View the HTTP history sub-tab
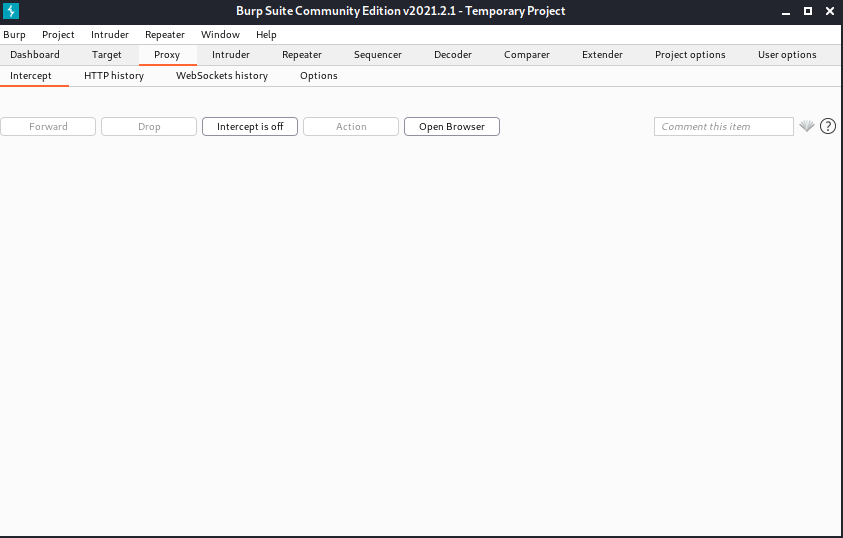 click(114, 76)
